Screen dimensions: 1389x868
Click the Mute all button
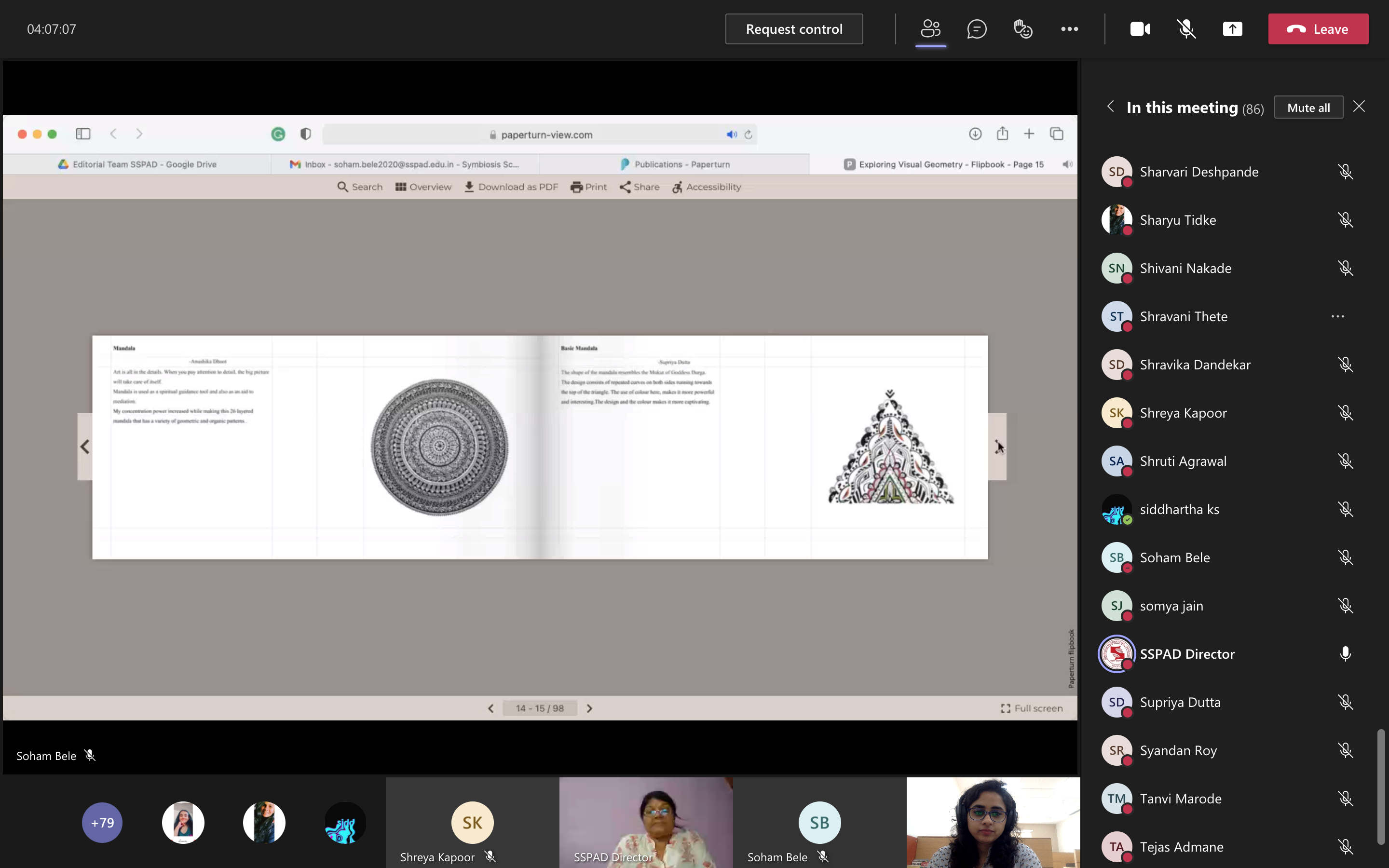[1308, 108]
